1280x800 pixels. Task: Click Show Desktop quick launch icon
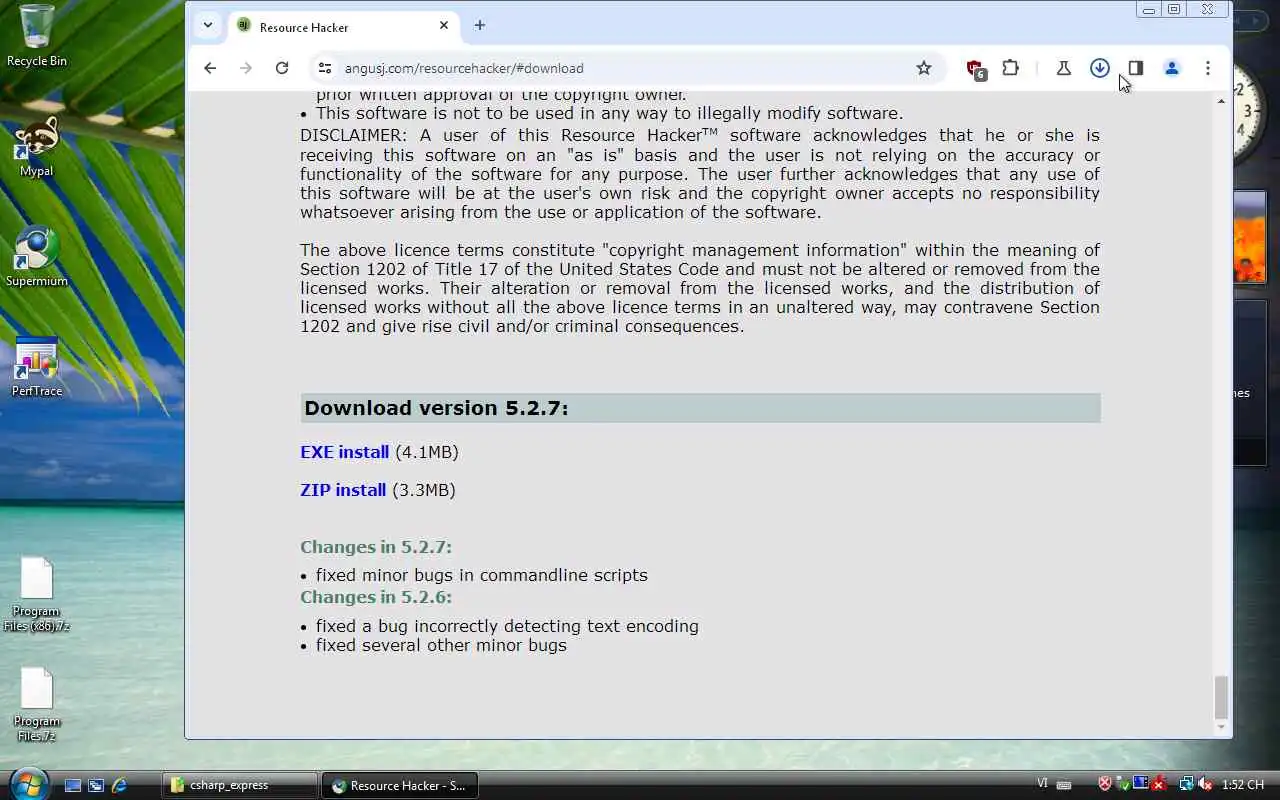coord(73,785)
